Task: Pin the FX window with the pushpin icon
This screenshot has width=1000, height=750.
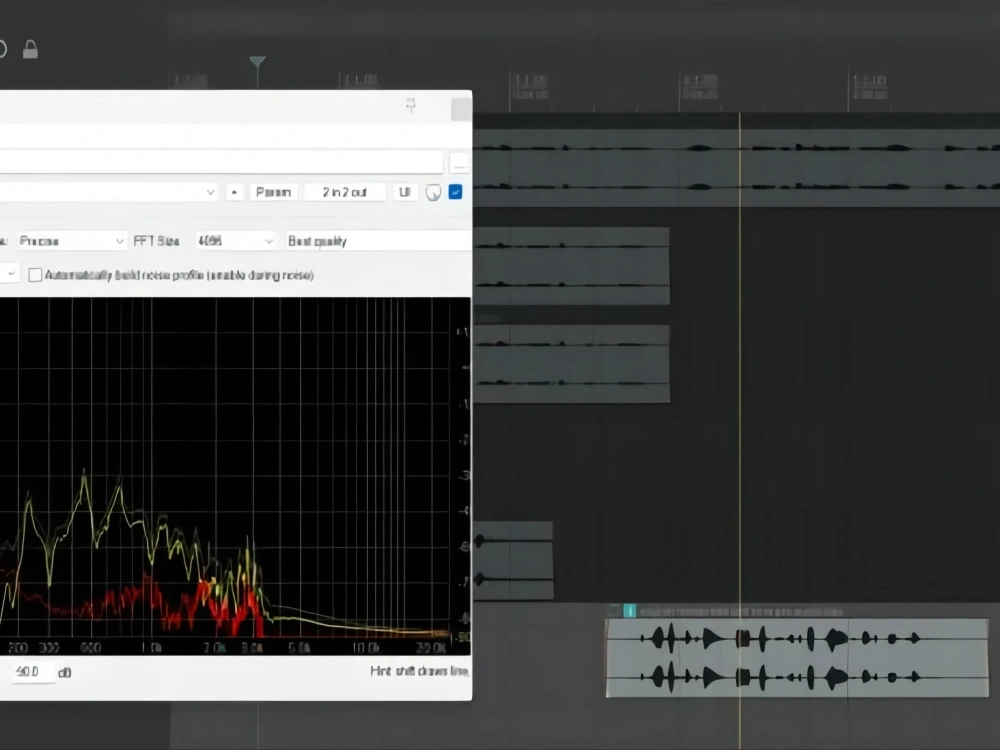Action: tap(411, 106)
